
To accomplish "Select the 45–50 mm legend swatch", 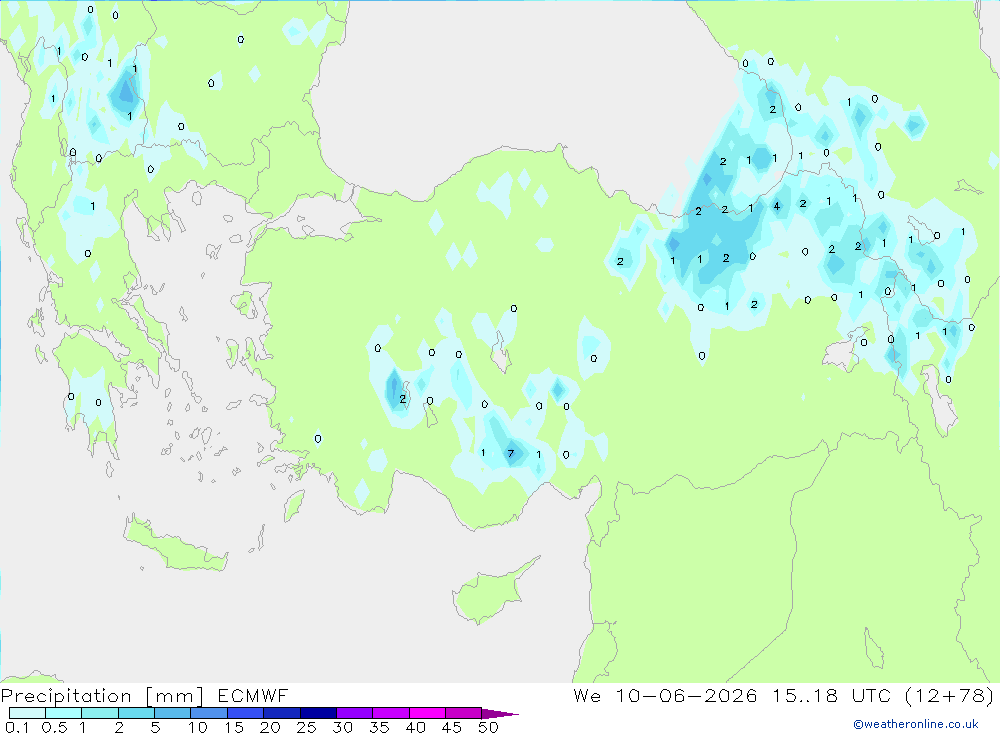I will coord(464,713).
